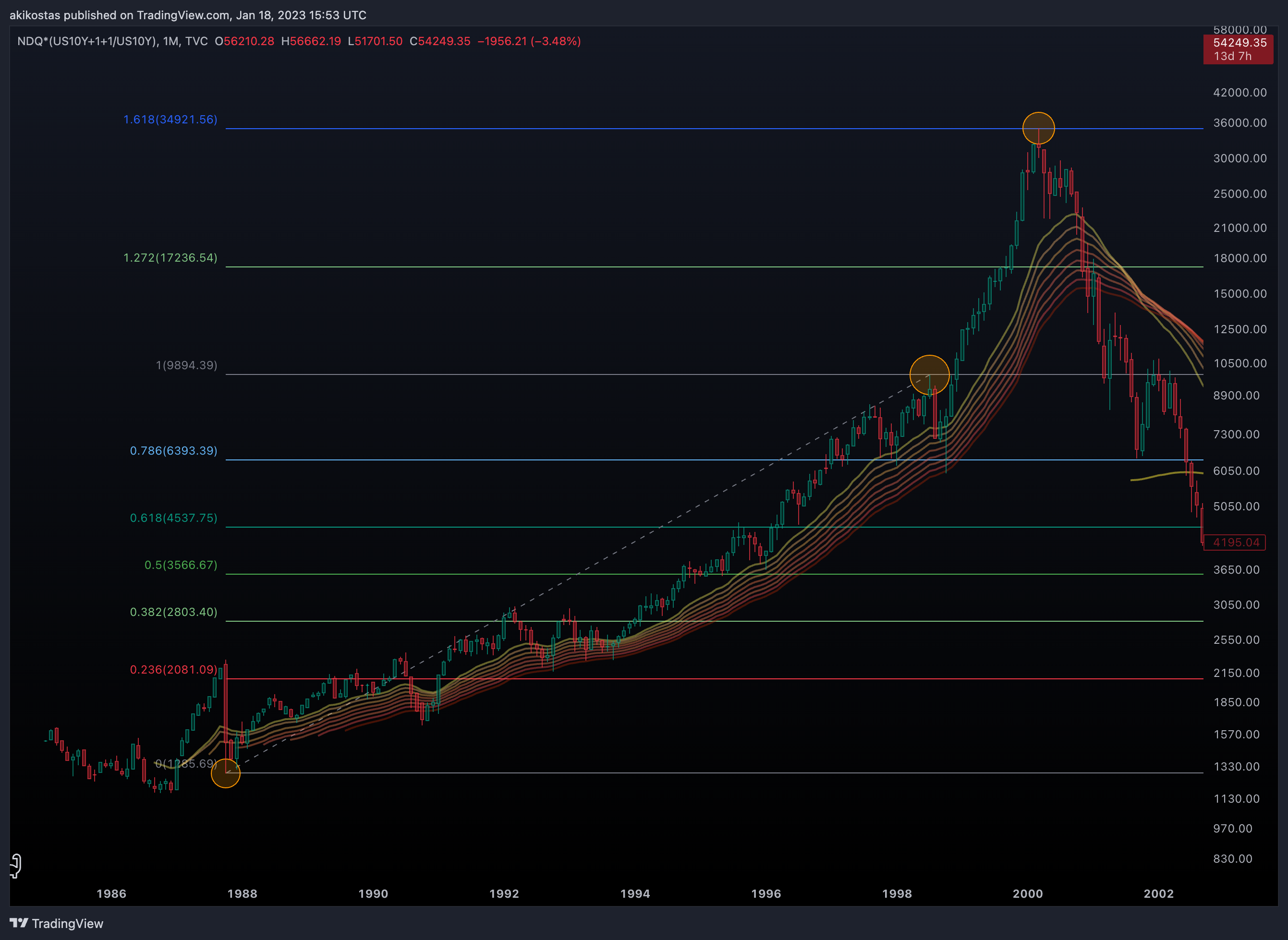The height and width of the screenshot is (940, 1288).
Task: Click the TradingView logo at bottom left
Action: tap(56, 923)
